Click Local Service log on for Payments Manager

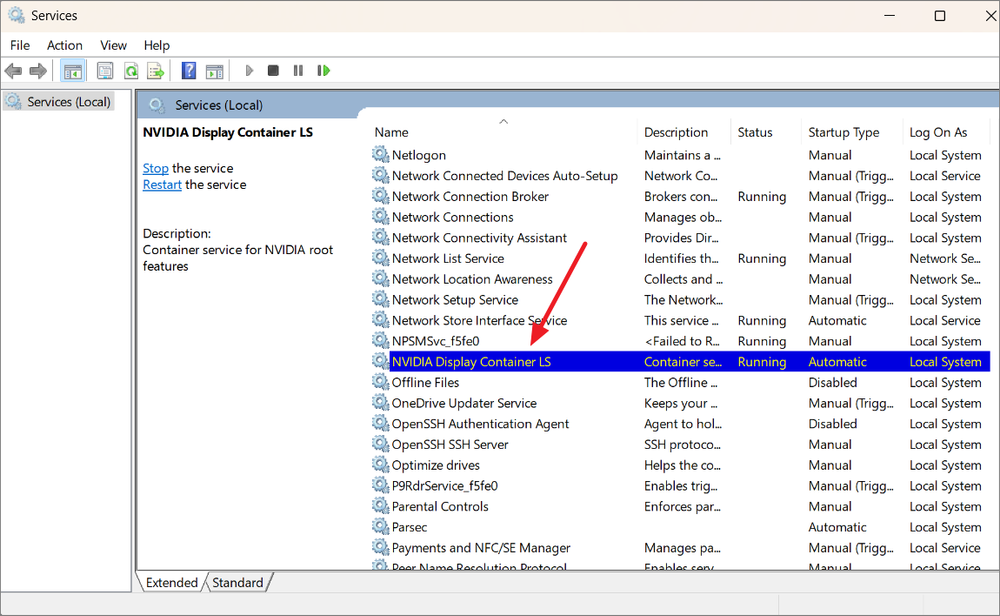pos(945,548)
